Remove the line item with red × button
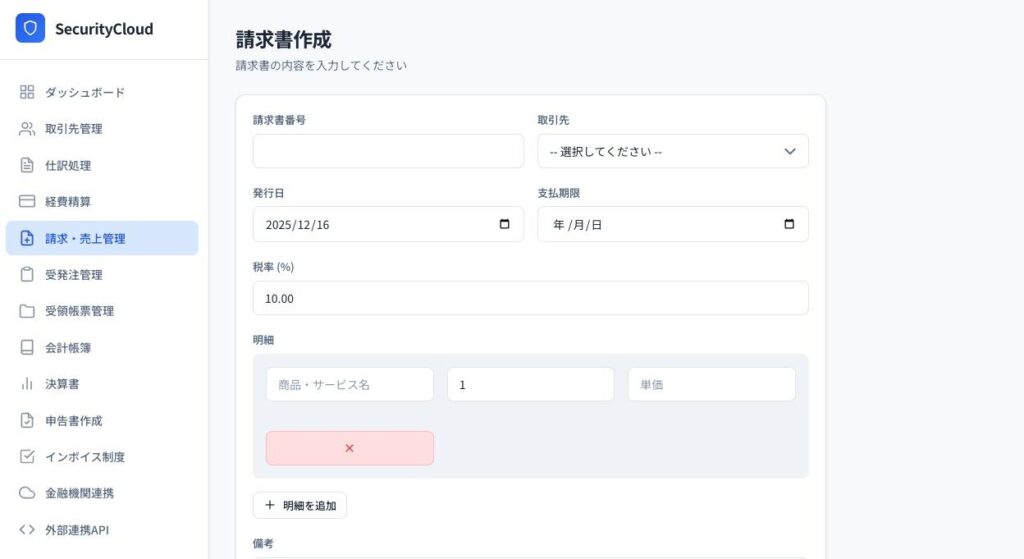 click(349, 448)
